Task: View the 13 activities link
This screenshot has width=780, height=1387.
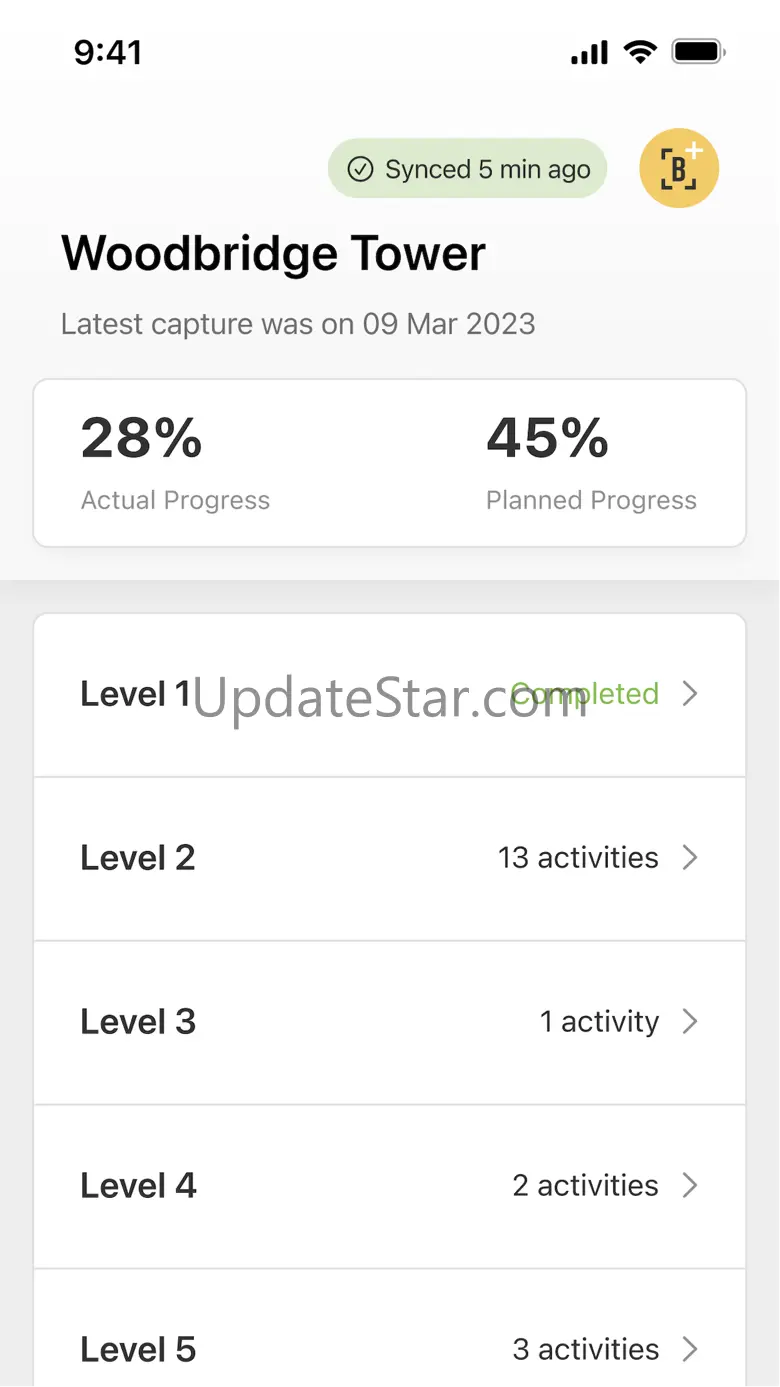Action: [x=578, y=858]
